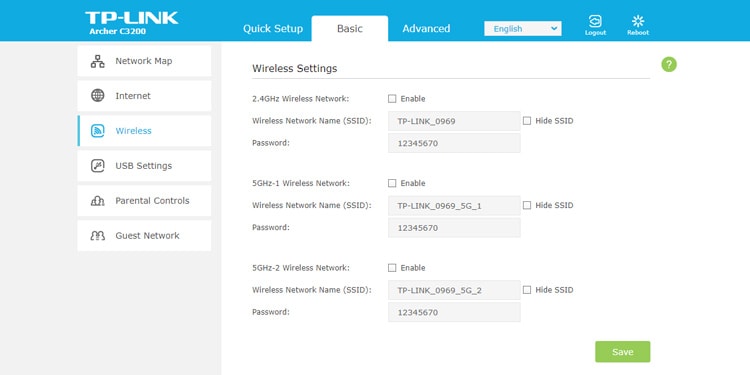Click the 2.4GHz network password field
This screenshot has height=375, width=750.
(x=454, y=143)
